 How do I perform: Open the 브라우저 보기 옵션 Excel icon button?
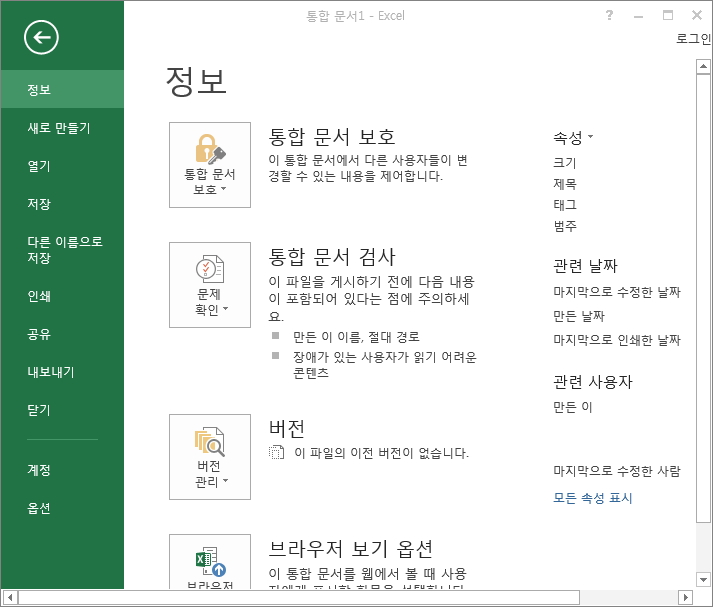(x=210, y=562)
